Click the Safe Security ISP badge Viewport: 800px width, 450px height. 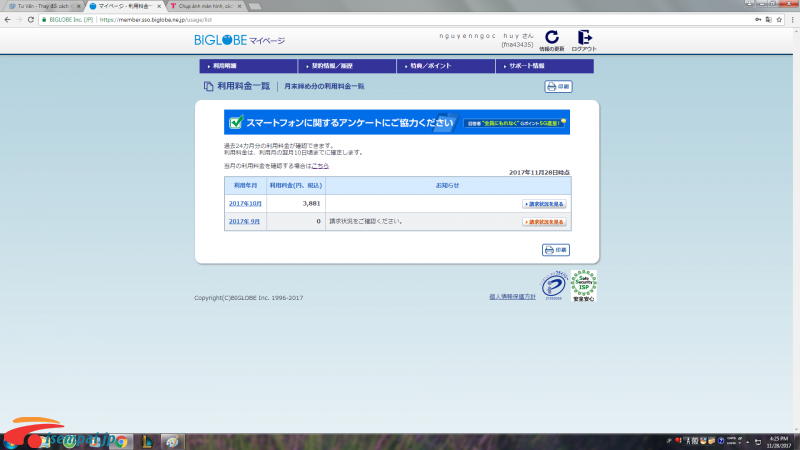tap(584, 286)
